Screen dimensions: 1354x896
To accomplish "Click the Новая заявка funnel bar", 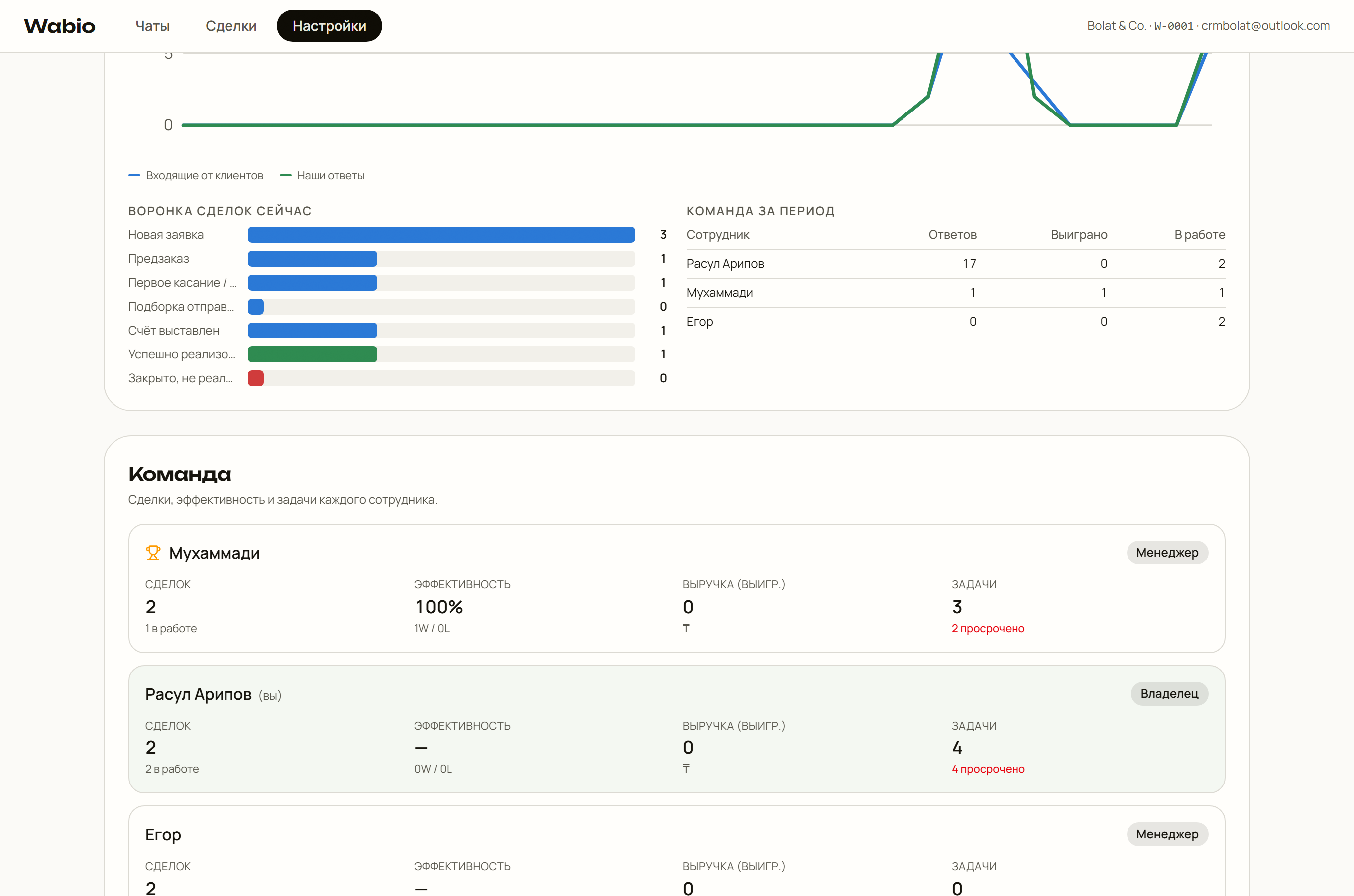I will click(x=442, y=235).
